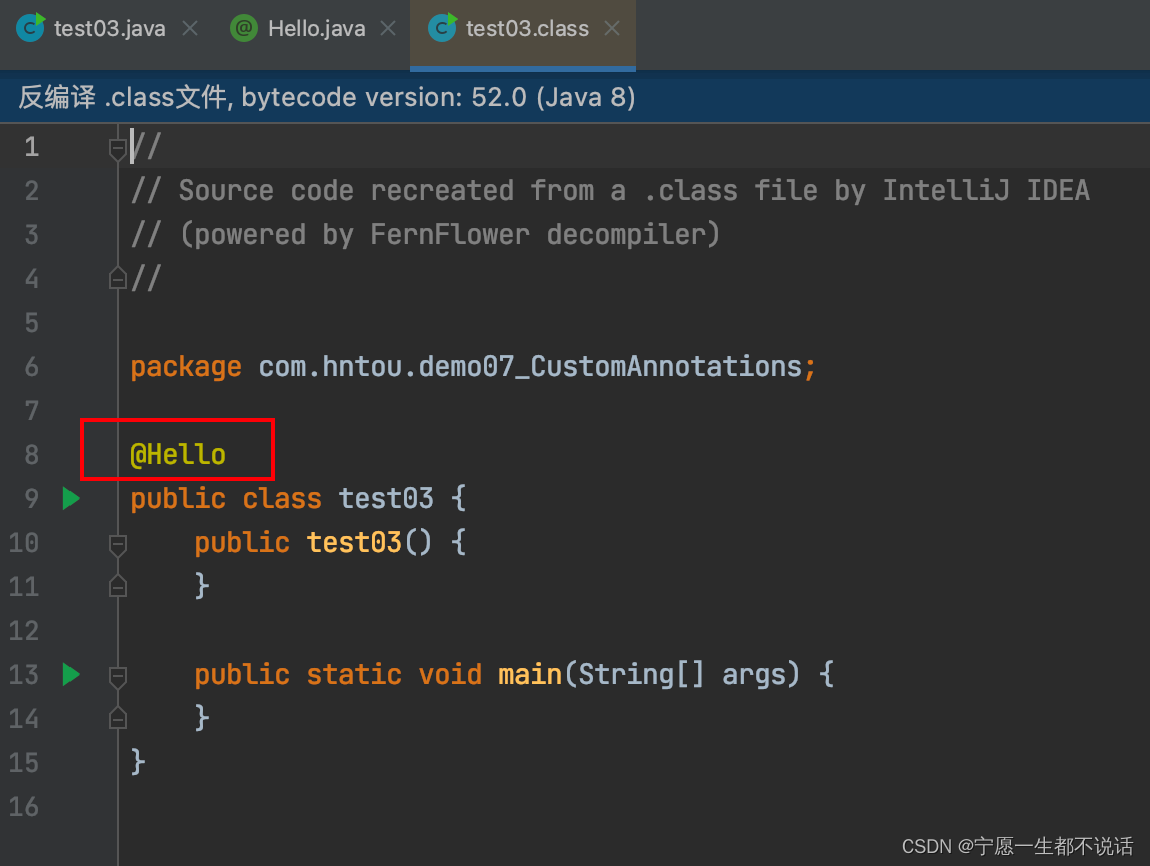The width and height of the screenshot is (1150, 866).
Task: Click the gutter marker next to line 13
Action: [x=117, y=674]
